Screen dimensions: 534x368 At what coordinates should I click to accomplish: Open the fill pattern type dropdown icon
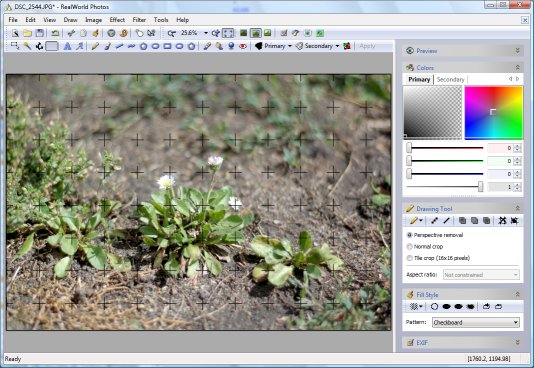(416, 307)
